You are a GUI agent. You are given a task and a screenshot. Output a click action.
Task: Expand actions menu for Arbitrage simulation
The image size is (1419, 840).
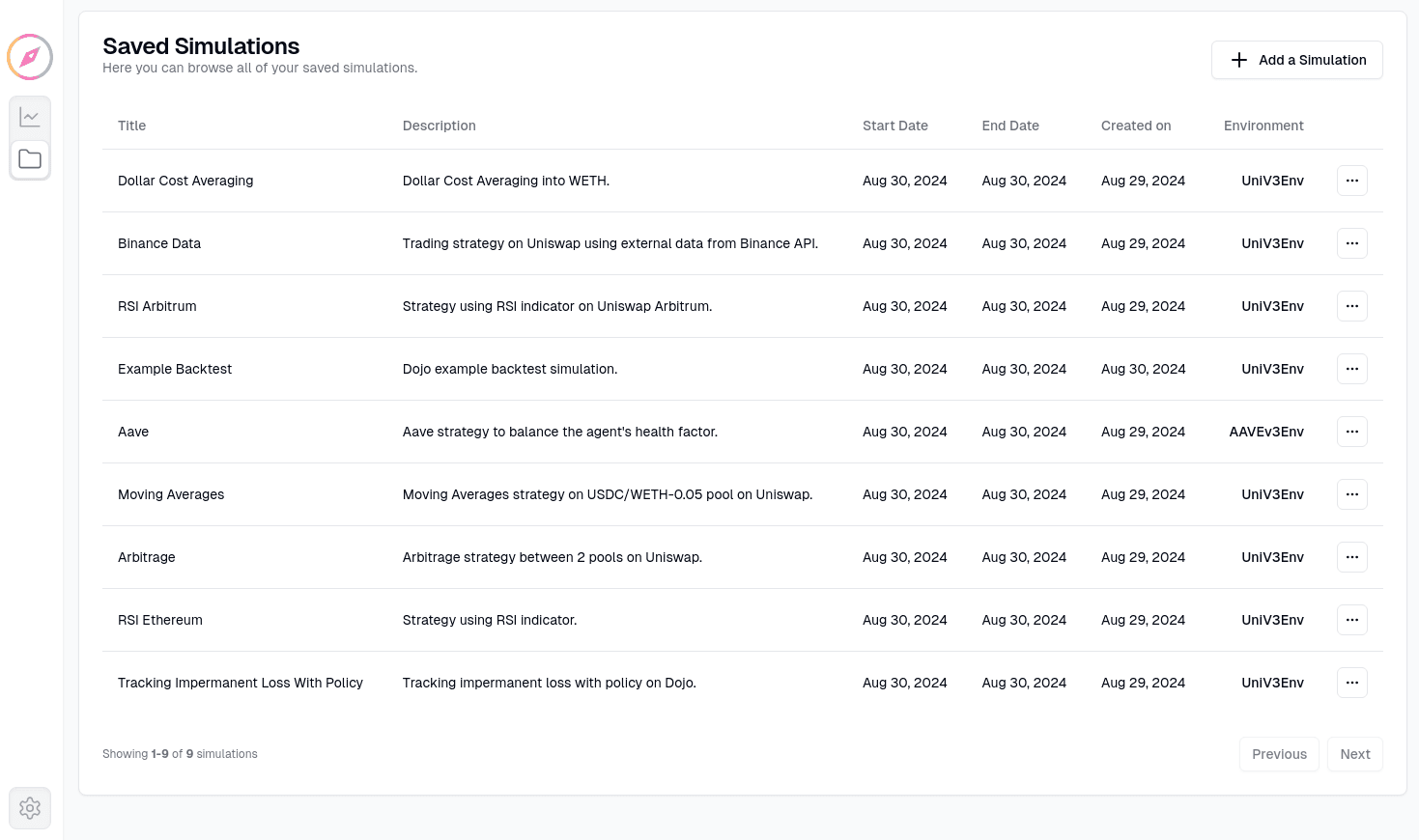1352,557
